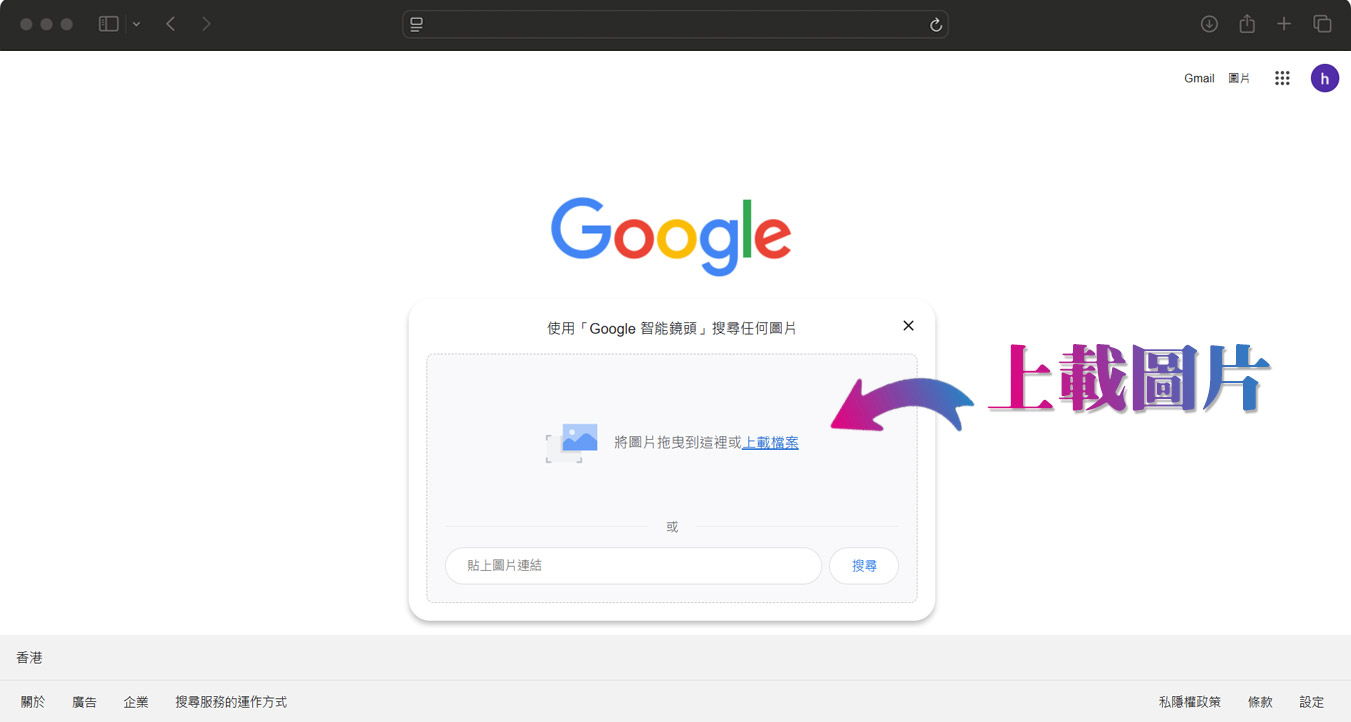Open the 設定 settings menu
Viewport: 1351px width, 722px height.
pyautogui.click(x=1312, y=702)
